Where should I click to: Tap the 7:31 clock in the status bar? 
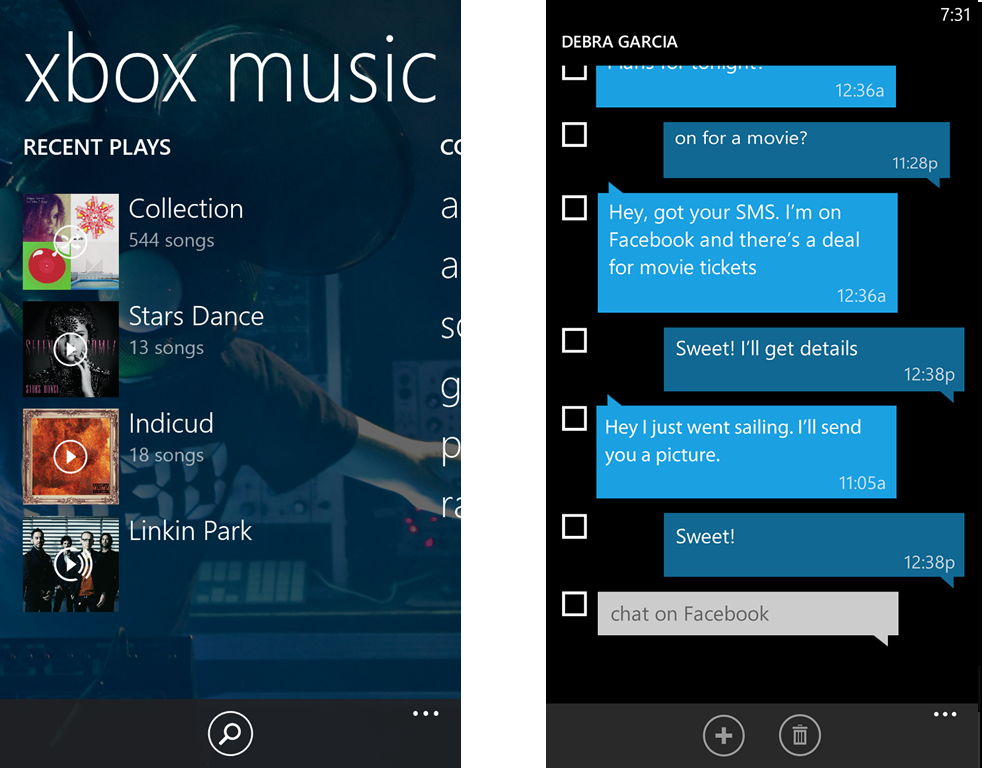[955, 14]
